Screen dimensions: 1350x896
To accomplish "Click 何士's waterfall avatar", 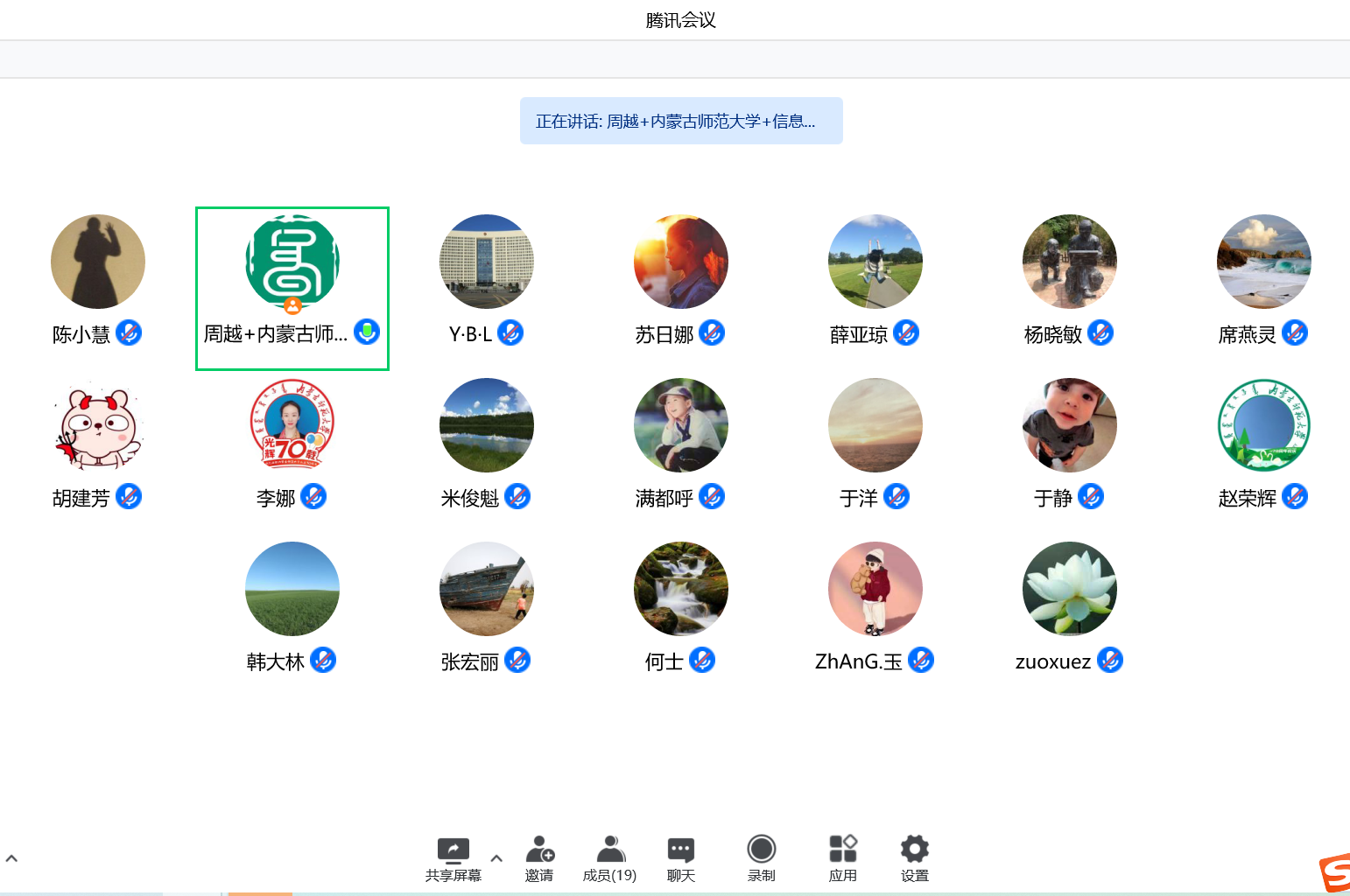I will [x=680, y=589].
